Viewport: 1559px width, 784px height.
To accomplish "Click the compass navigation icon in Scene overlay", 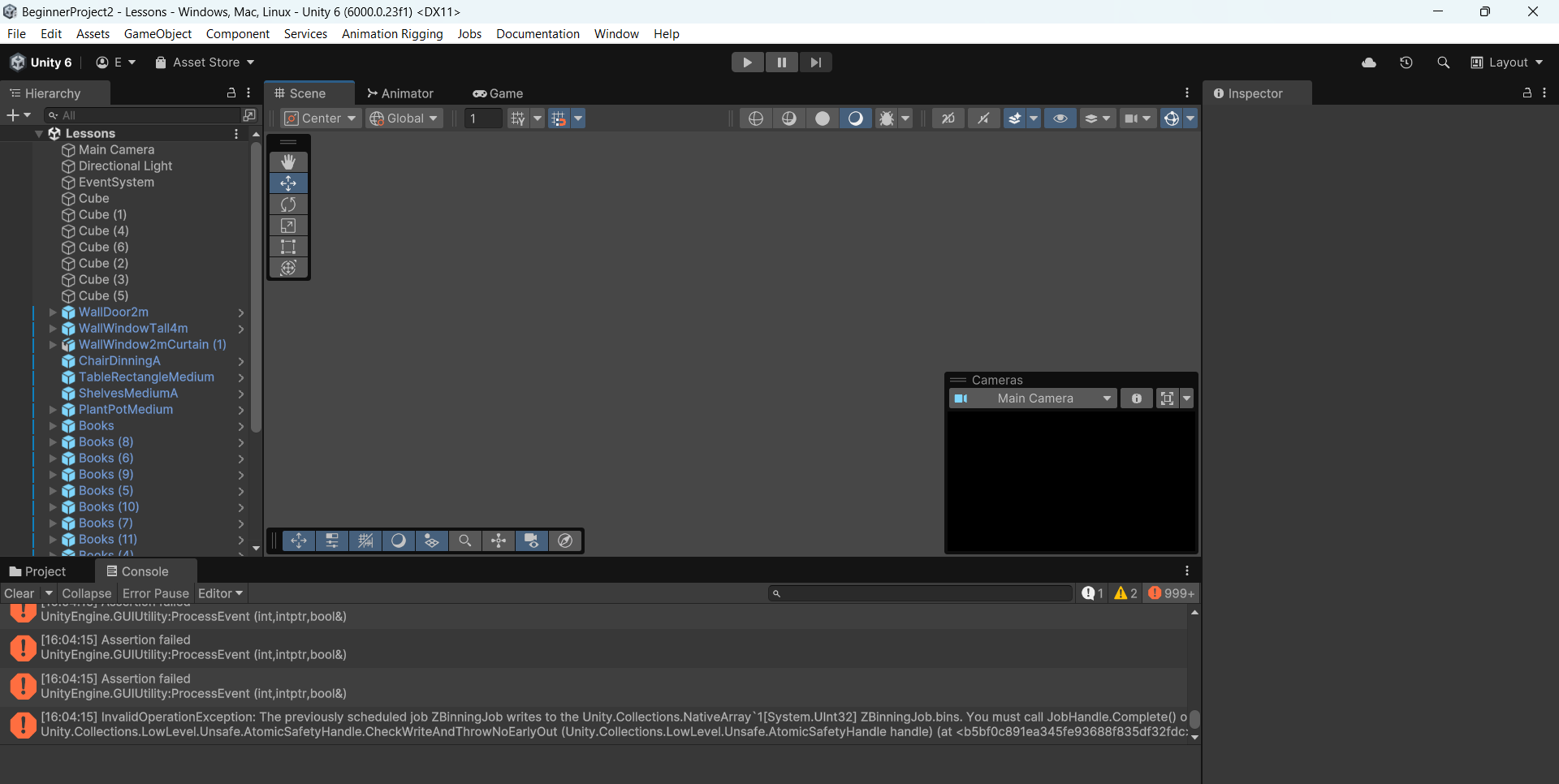I will 564,541.
